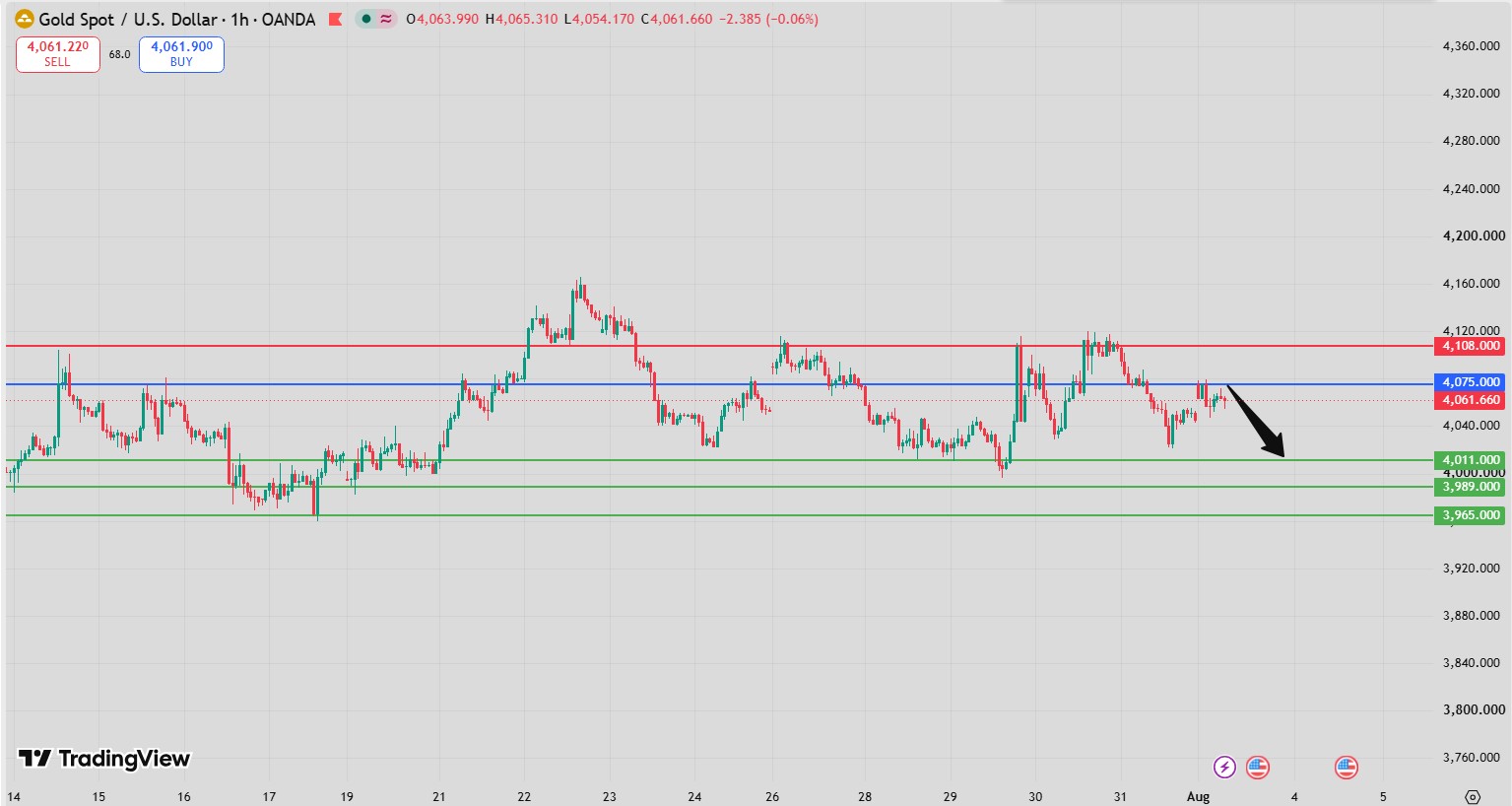The width and height of the screenshot is (1512, 806).
Task: Click date 17 on the time axis
Action: pyautogui.click(x=269, y=796)
